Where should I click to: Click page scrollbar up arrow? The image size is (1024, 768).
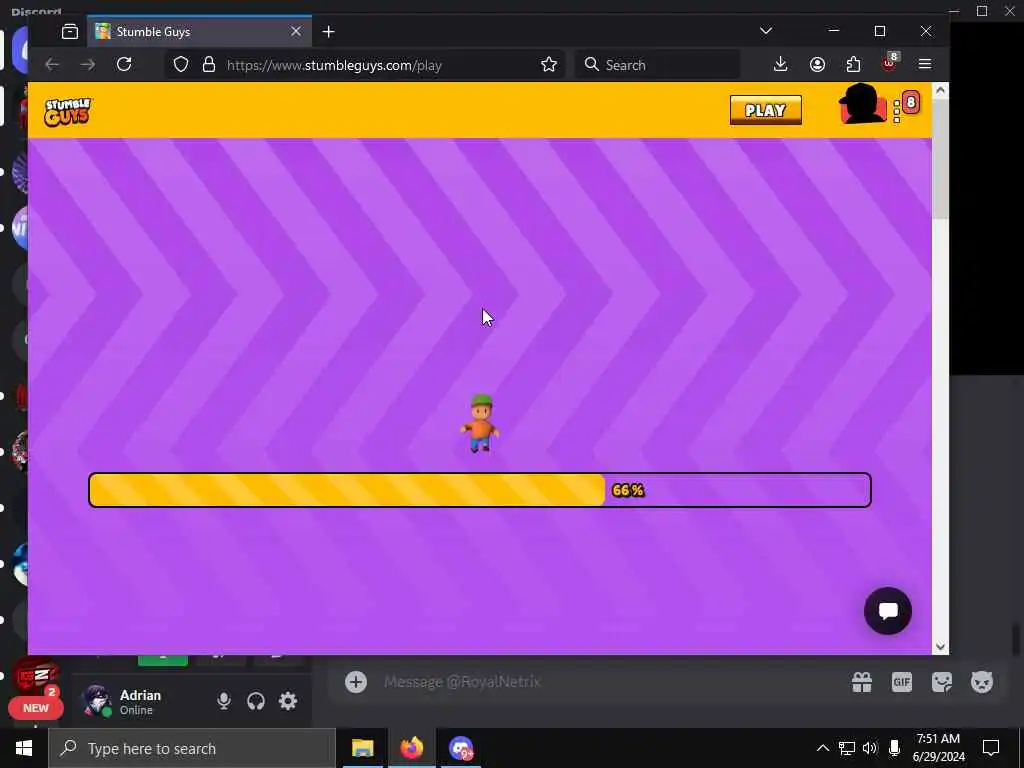point(940,91)
